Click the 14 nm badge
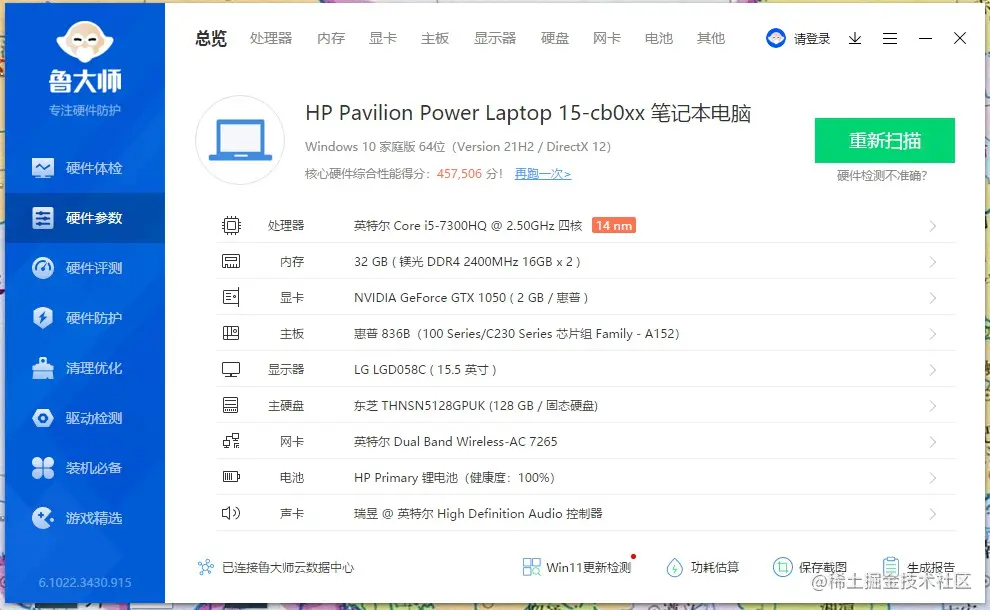Screen dimensions: 990x610 [x=614, y=225]
